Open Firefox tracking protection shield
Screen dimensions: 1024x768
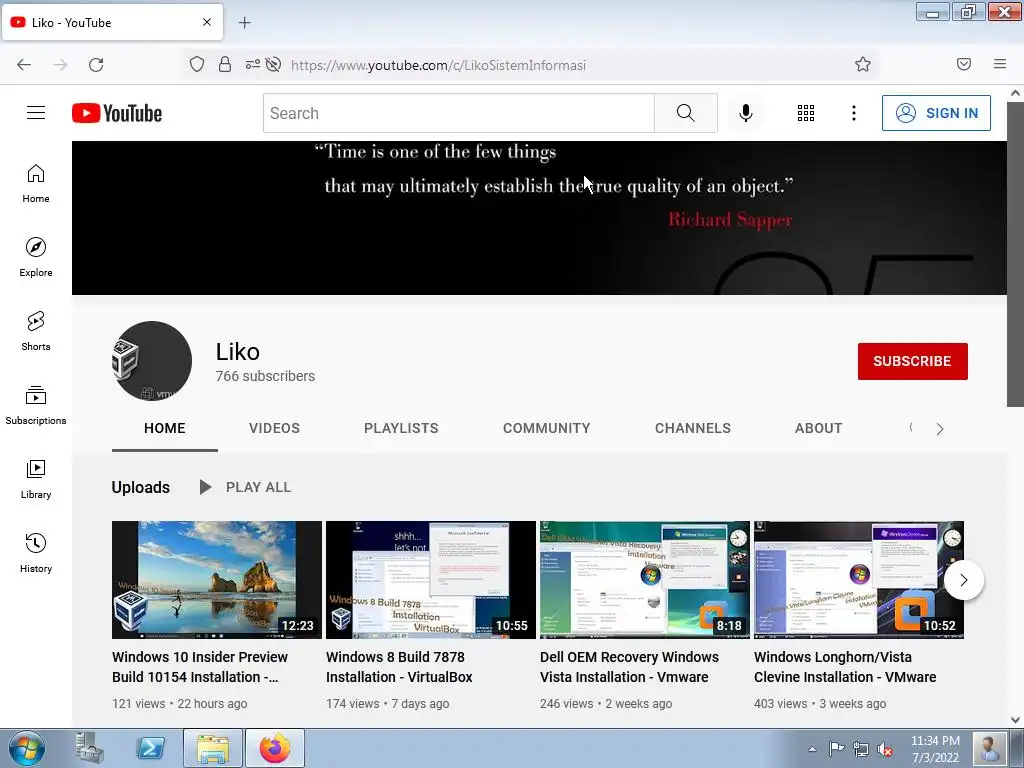click(x=197, y=64)
